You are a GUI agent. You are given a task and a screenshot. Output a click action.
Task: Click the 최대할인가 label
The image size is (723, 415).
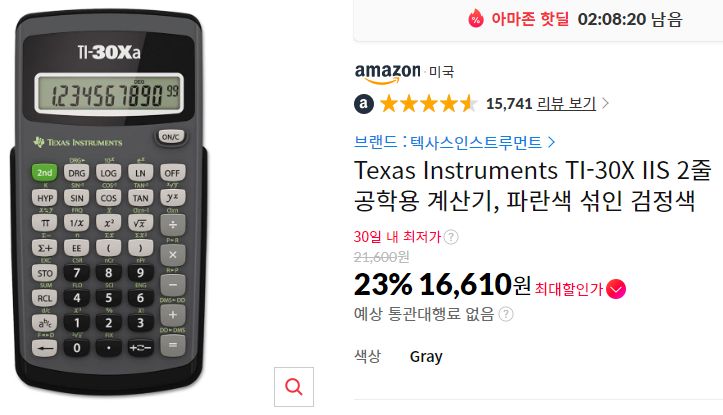click(x=569, y=289)
